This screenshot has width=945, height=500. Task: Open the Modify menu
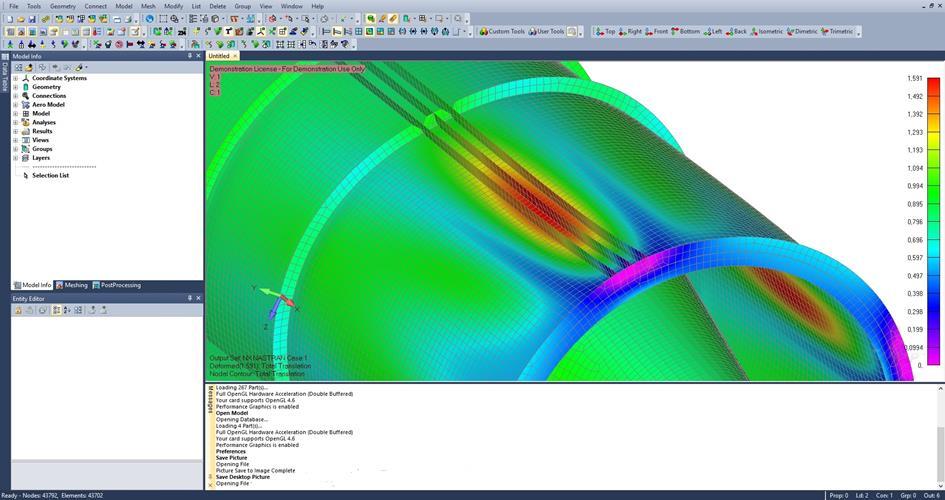point(174,6)
